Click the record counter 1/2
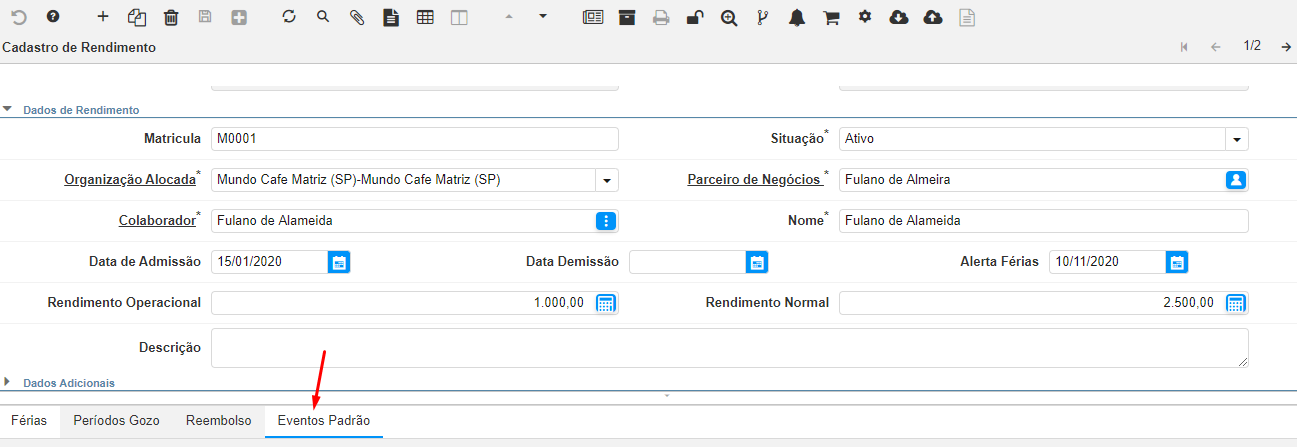The width and height of the screenshot is (1297, 447). point(1252,46)
